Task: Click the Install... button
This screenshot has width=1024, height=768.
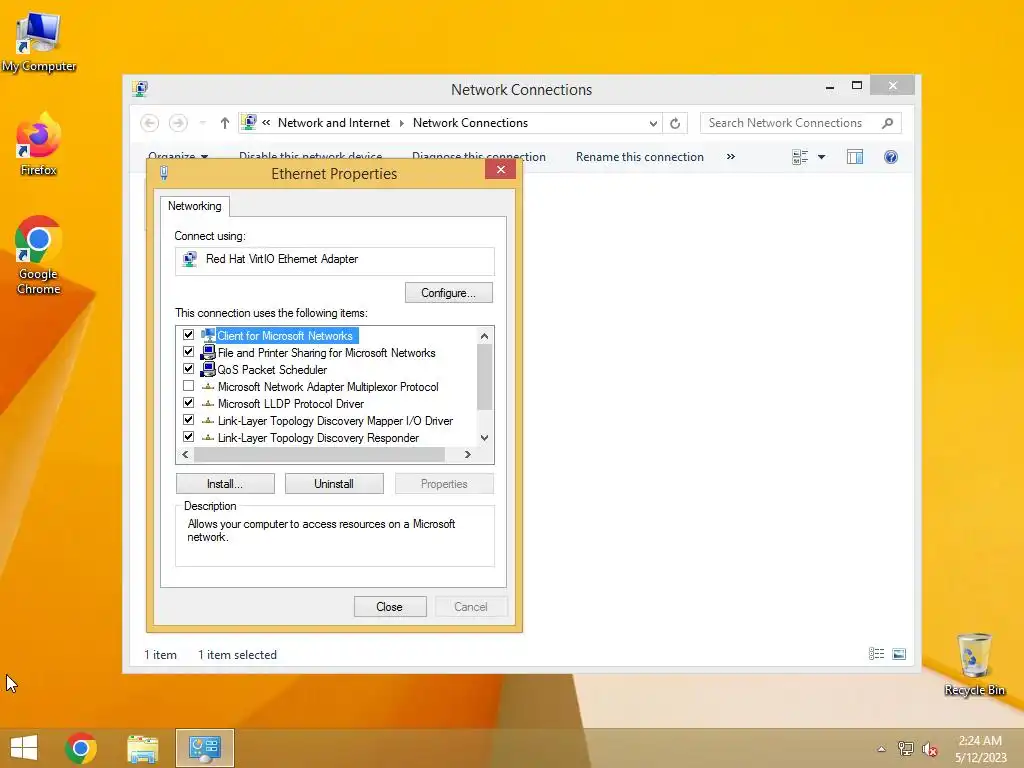Action: point(225,484)
